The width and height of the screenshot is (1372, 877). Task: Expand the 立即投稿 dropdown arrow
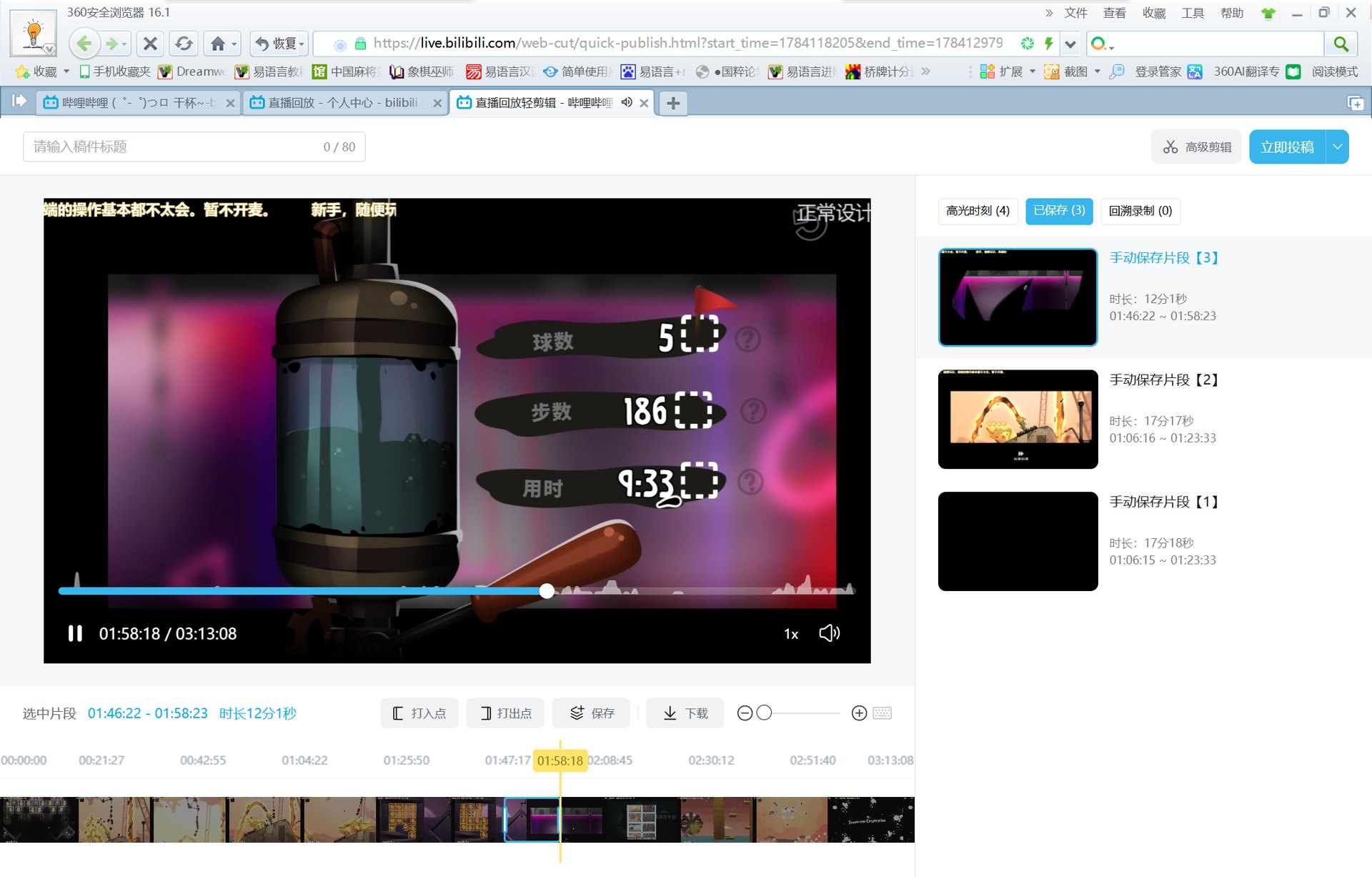point(1338,147)
